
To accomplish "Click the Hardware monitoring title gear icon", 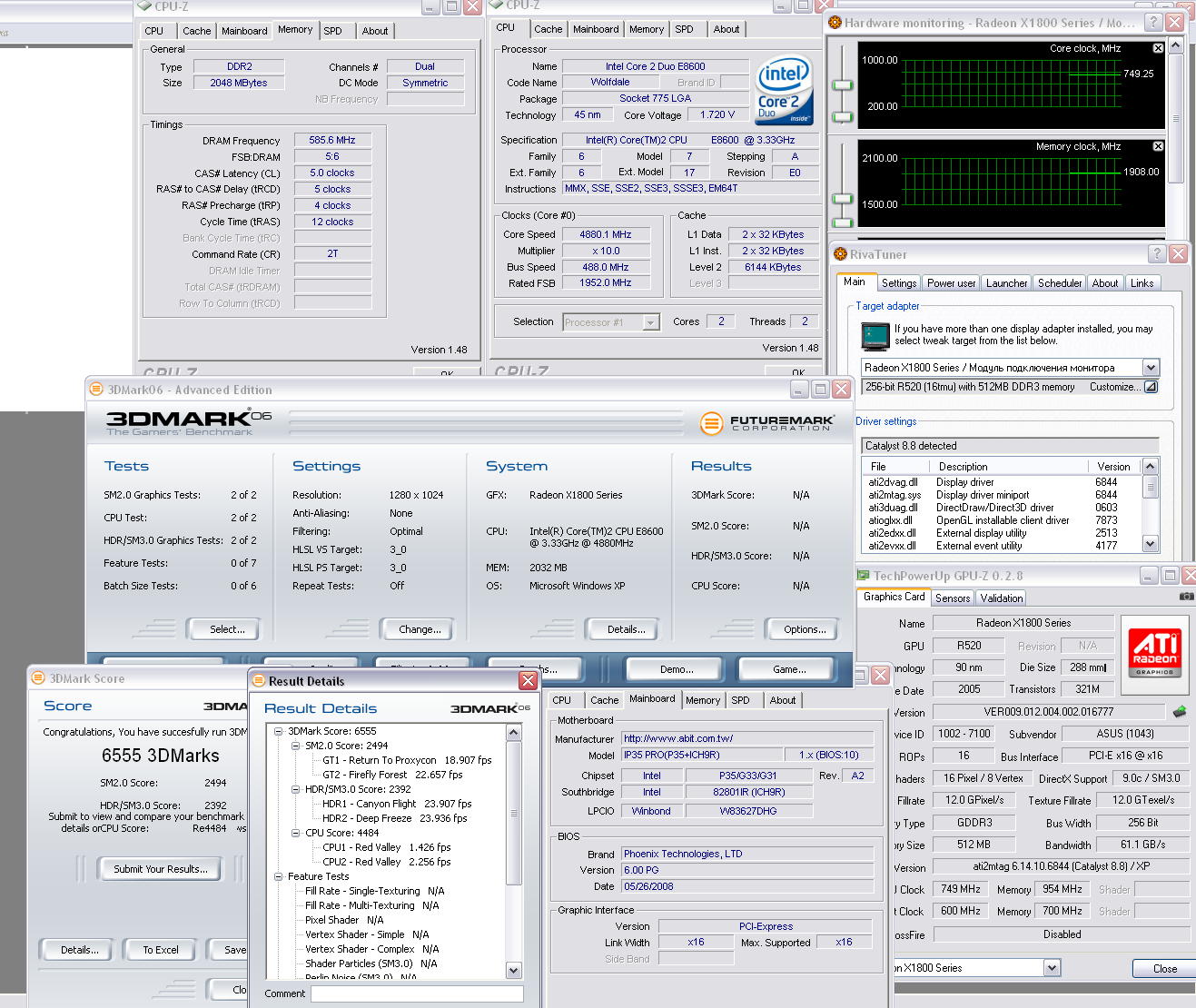I will pos(835,23).
